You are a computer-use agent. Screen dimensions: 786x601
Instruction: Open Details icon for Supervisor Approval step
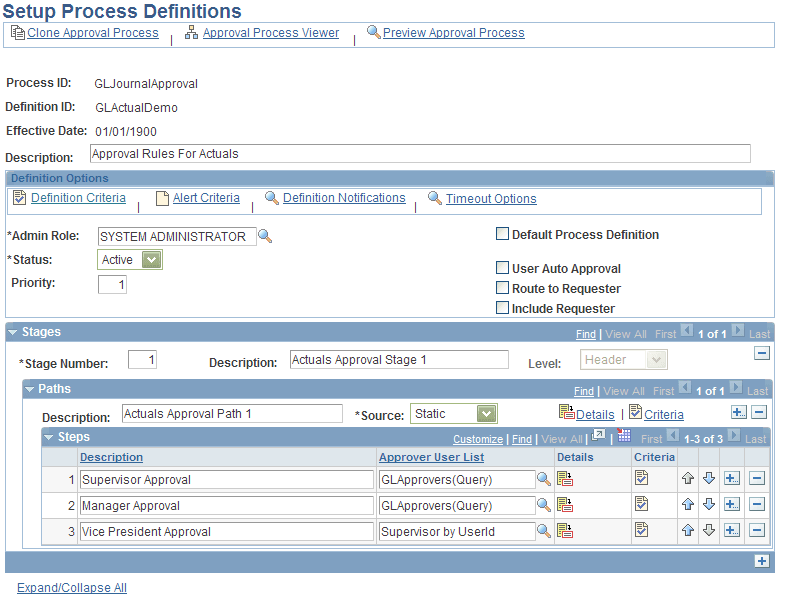coord(565,479)
